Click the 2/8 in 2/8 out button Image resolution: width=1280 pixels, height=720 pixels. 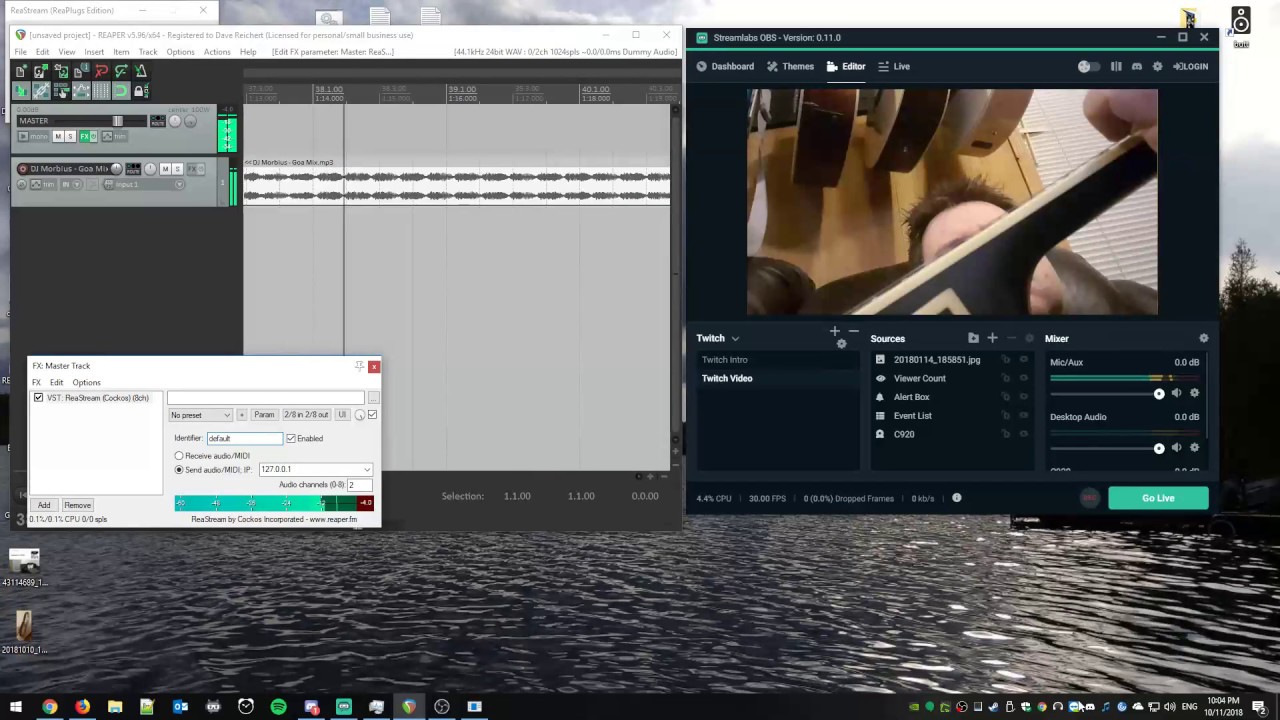(x=306, y=415)
